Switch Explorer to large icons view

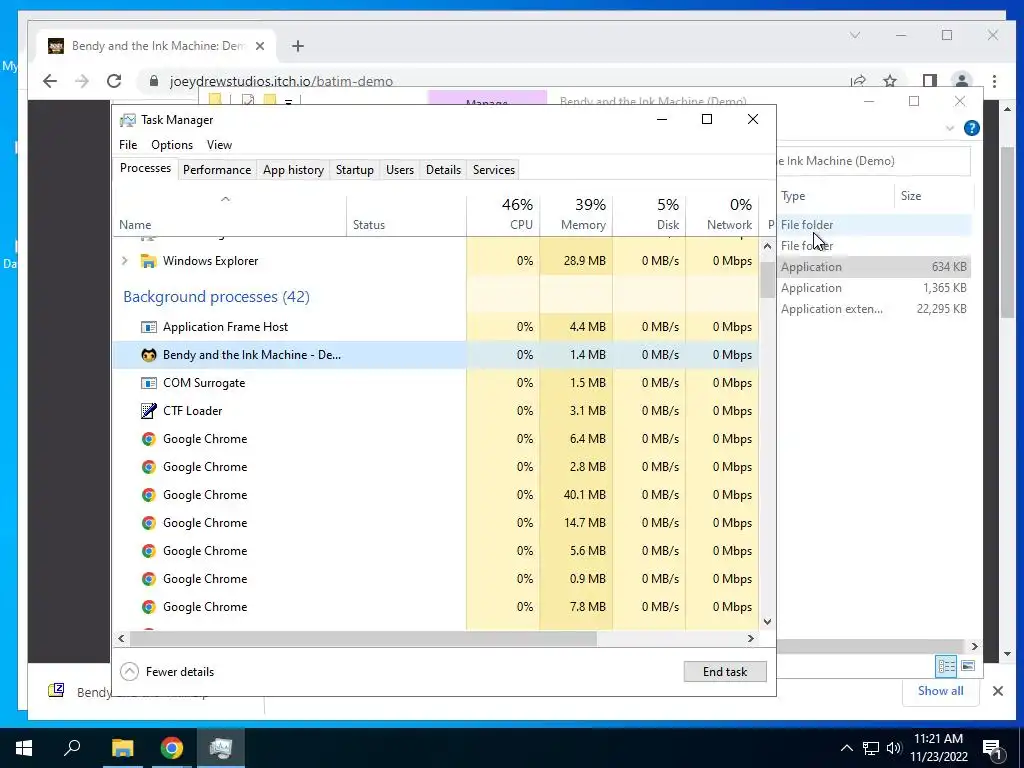point(968,665)
